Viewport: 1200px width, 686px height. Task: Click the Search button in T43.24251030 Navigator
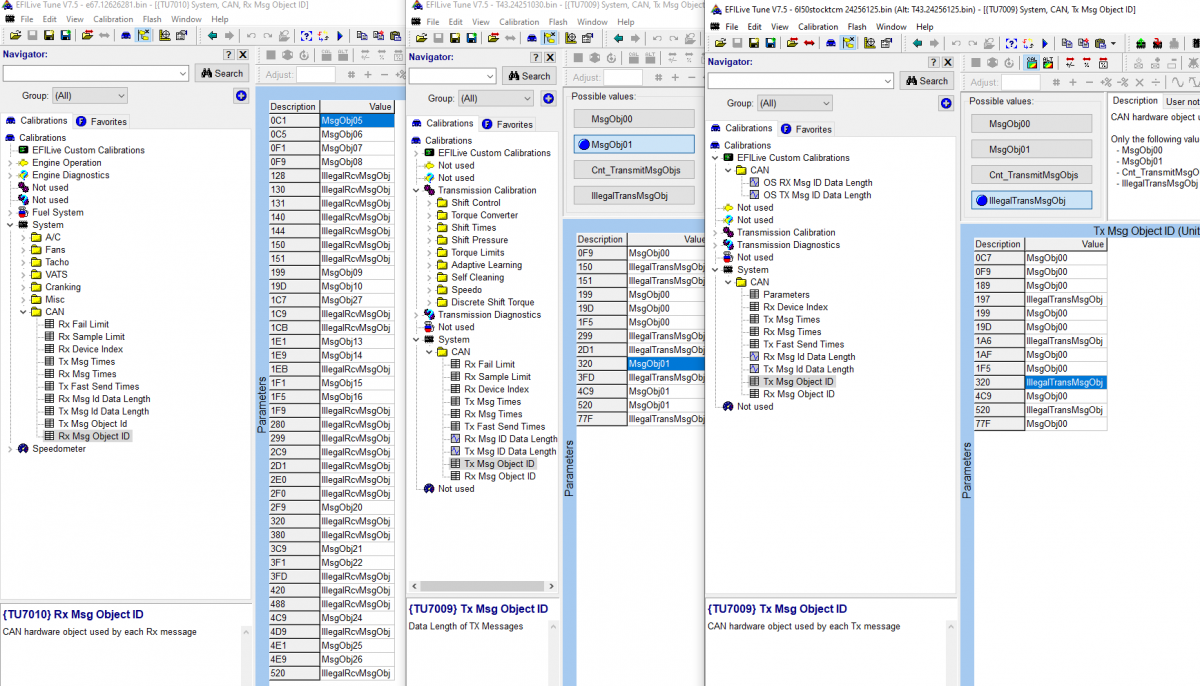(x=528, y=76)
